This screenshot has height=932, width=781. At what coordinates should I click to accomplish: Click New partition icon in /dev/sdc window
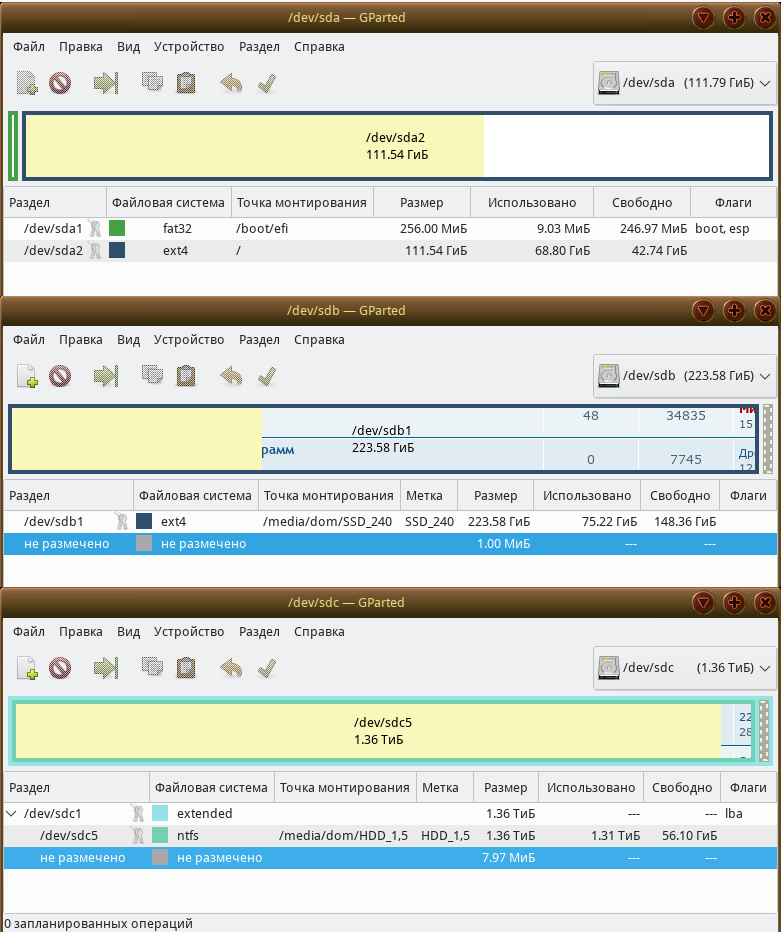27,669
